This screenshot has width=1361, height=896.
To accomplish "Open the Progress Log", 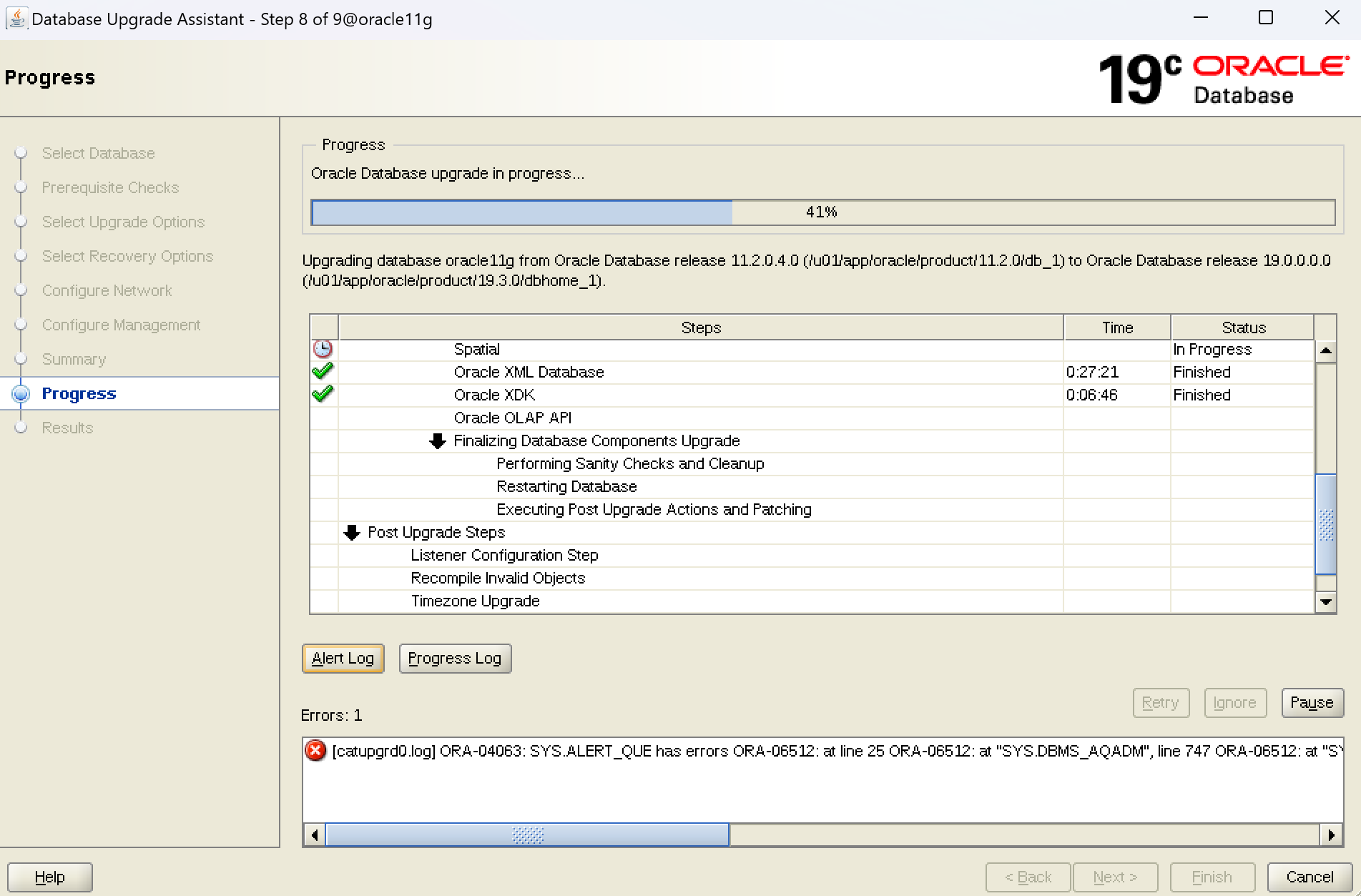I will tap(455, 659).
